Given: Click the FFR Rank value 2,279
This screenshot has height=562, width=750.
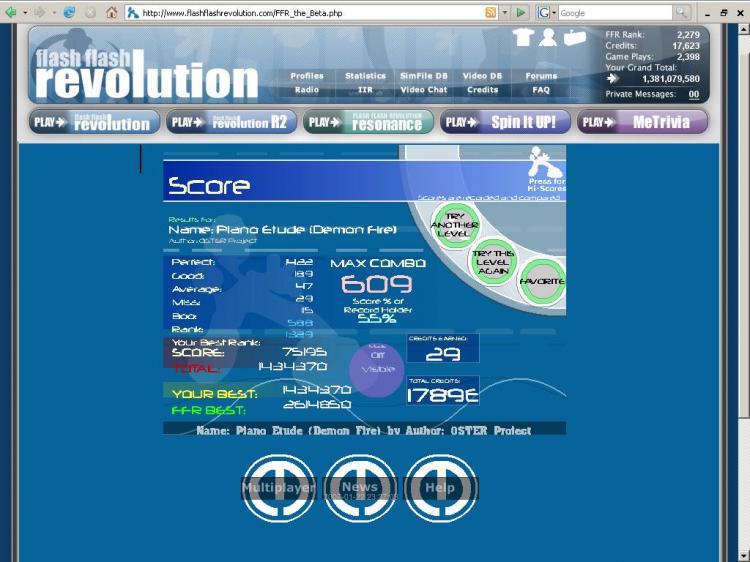Looking at the screenshot, I should 688,35.
